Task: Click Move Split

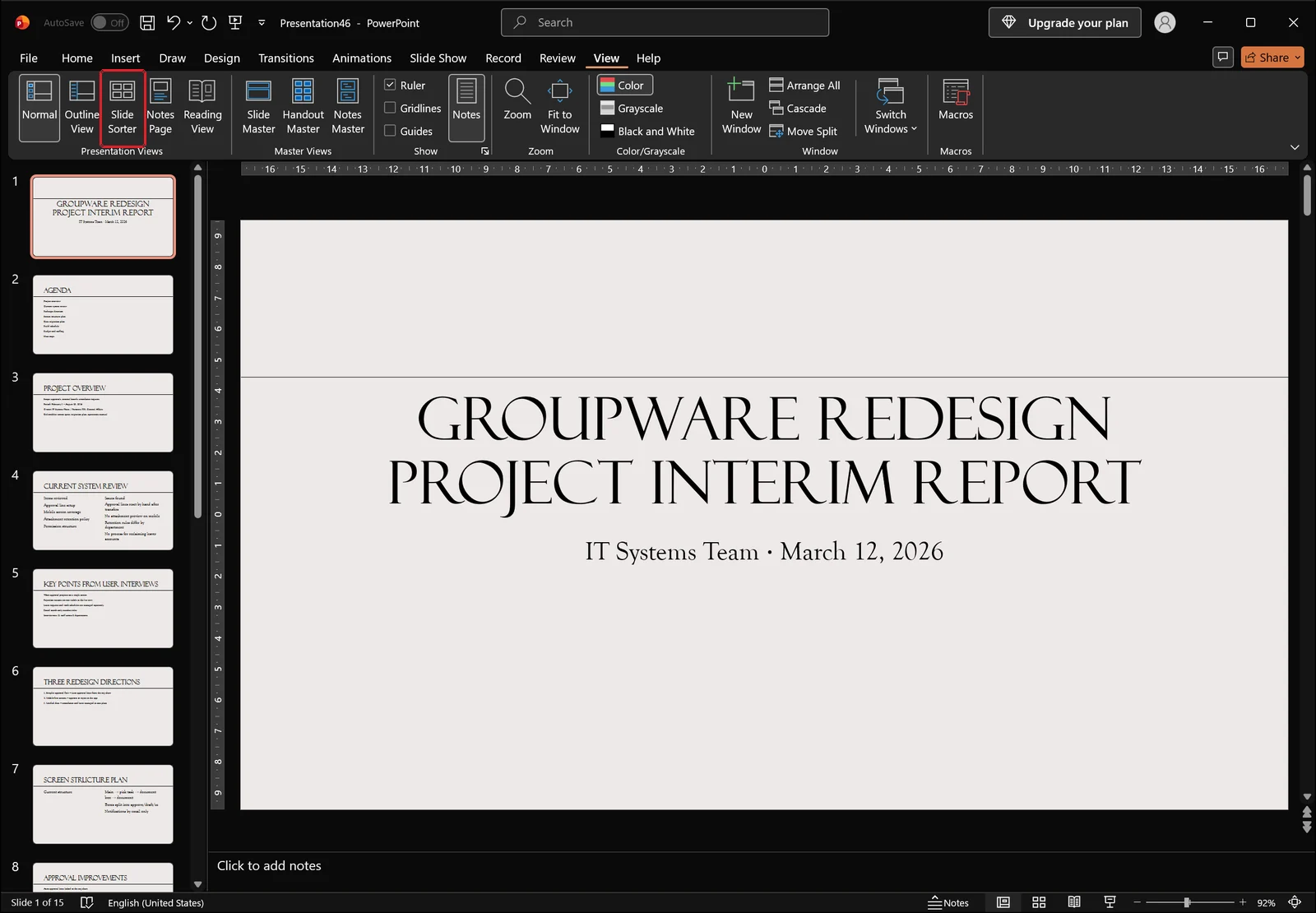Action: coord(803,132)
